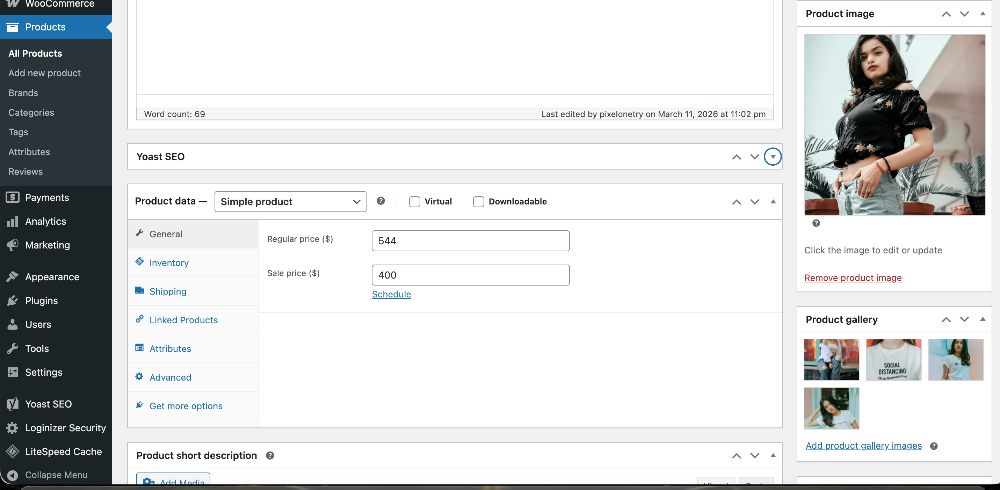
Task: Collapse the Product short description panel
Action: (x=773, y=456)
